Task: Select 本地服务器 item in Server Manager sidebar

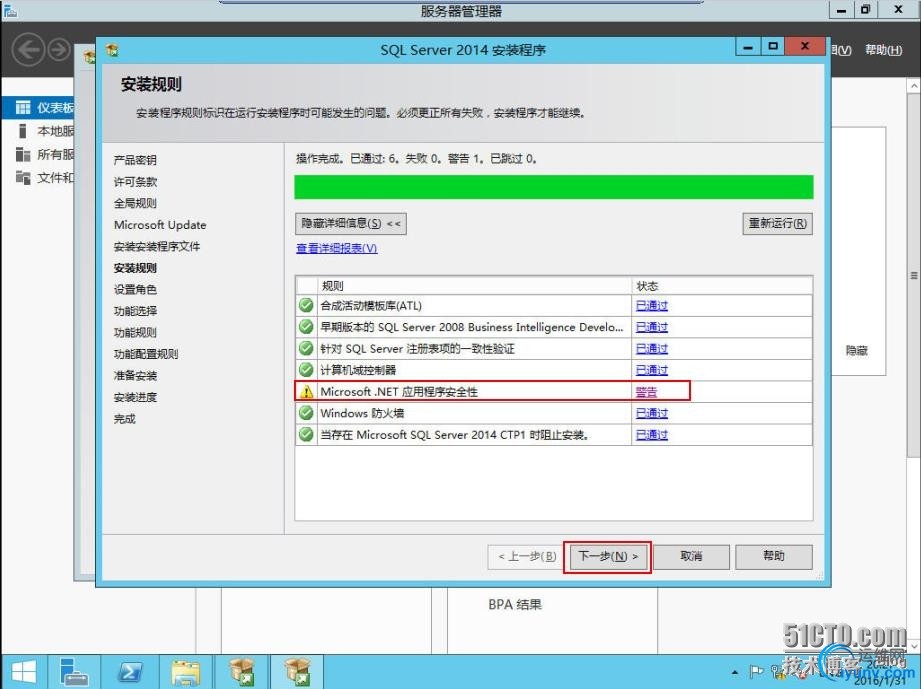Action: (45, 131)
